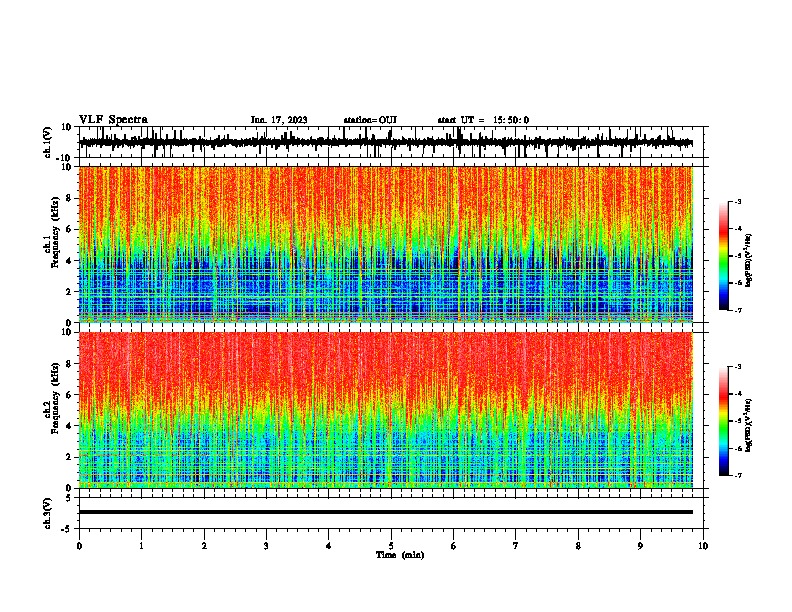
Task: Click the "8" kHz tick on the ch.1 frequency axis
Action: click(x=70, y=198)
